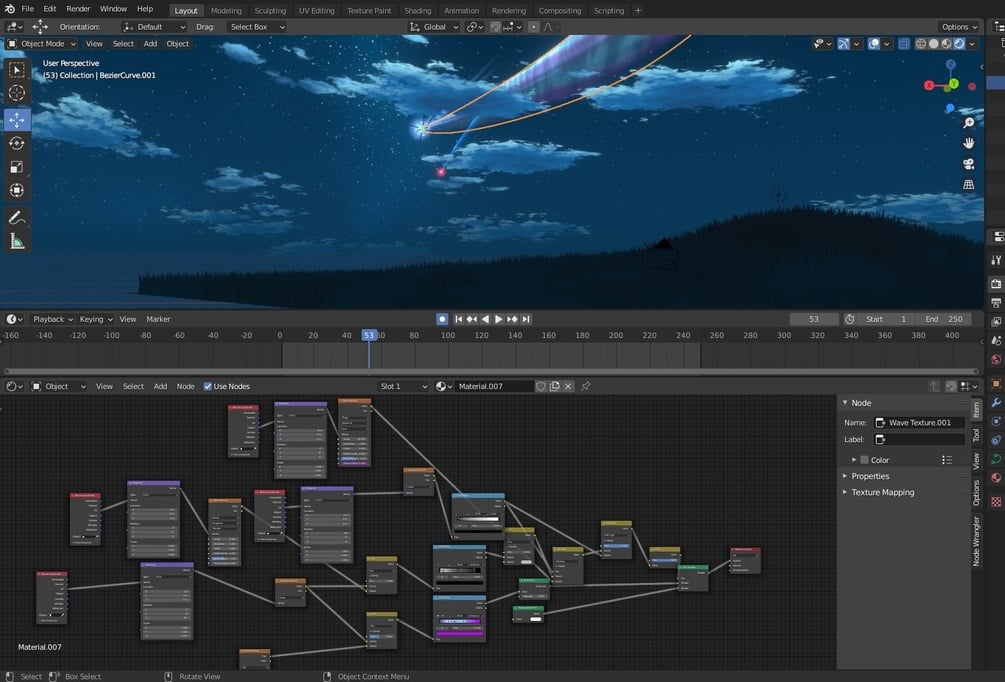Click the Blender logo icon
This screenshot has width=1005, height=682.
(10, 9)
